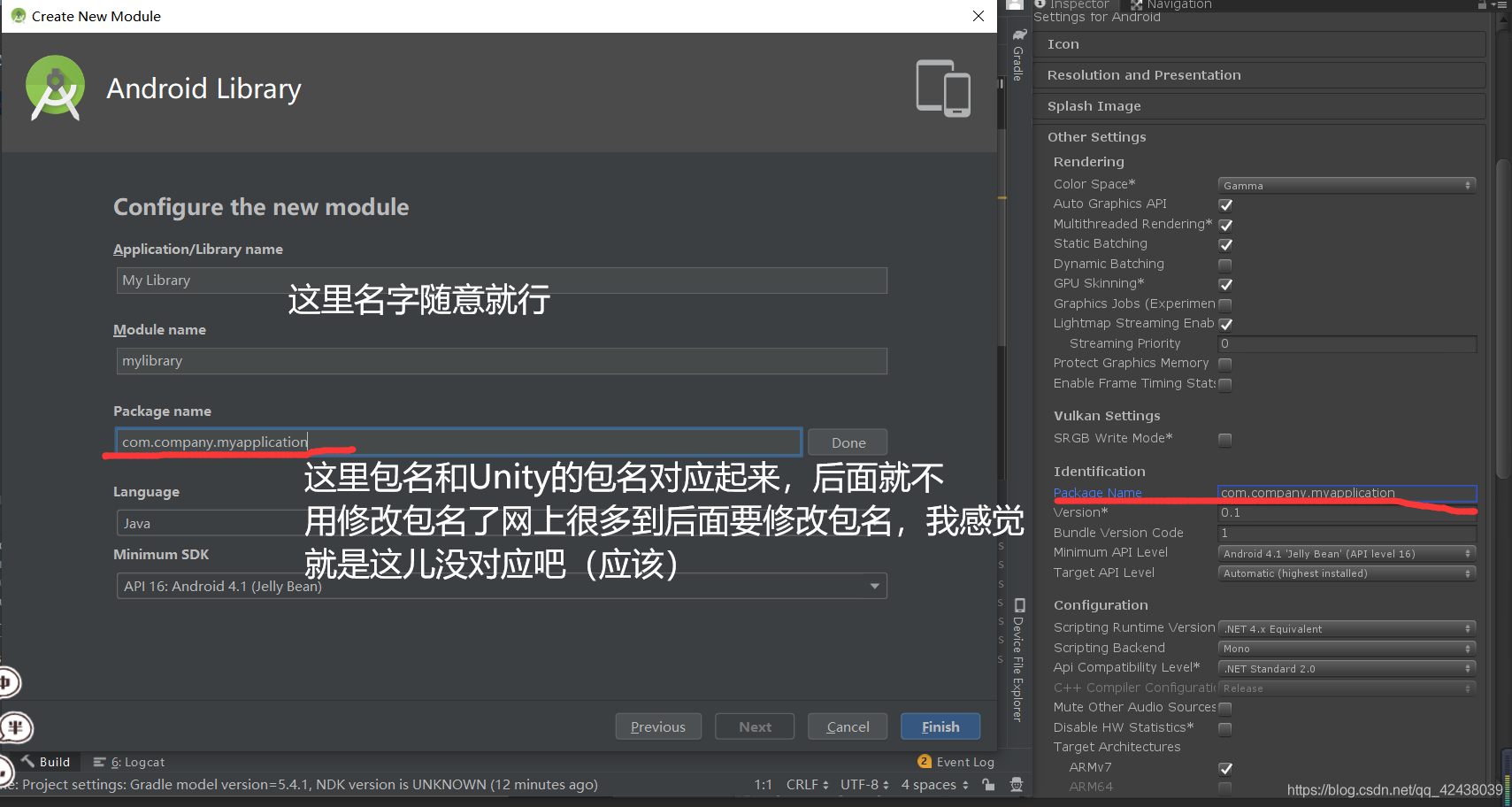
Task: Go back with the Previous button
Action: (658, 726)
